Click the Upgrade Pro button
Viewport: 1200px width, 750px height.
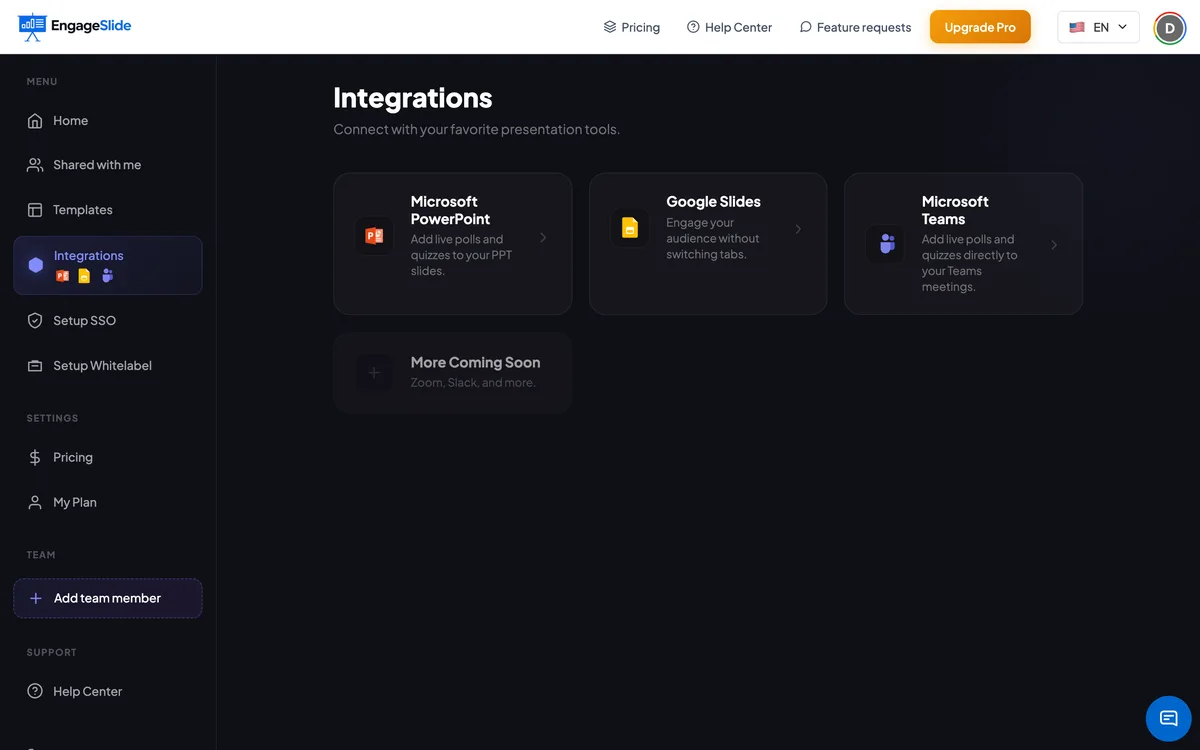[x=980, y=27]
